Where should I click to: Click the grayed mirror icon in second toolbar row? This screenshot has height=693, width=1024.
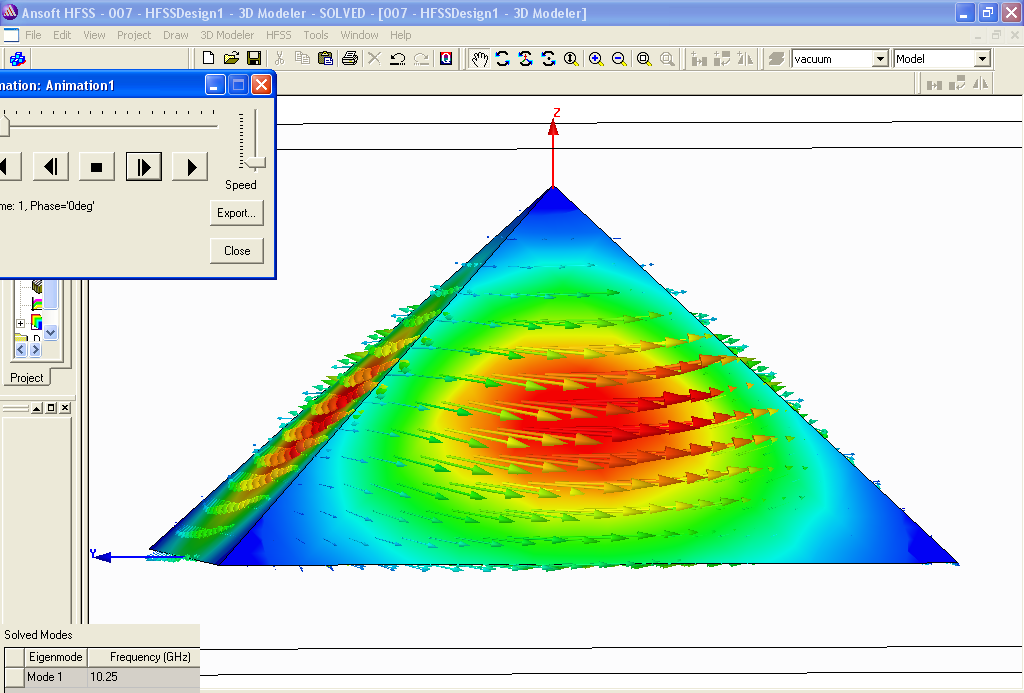click(x=980, y=84)
